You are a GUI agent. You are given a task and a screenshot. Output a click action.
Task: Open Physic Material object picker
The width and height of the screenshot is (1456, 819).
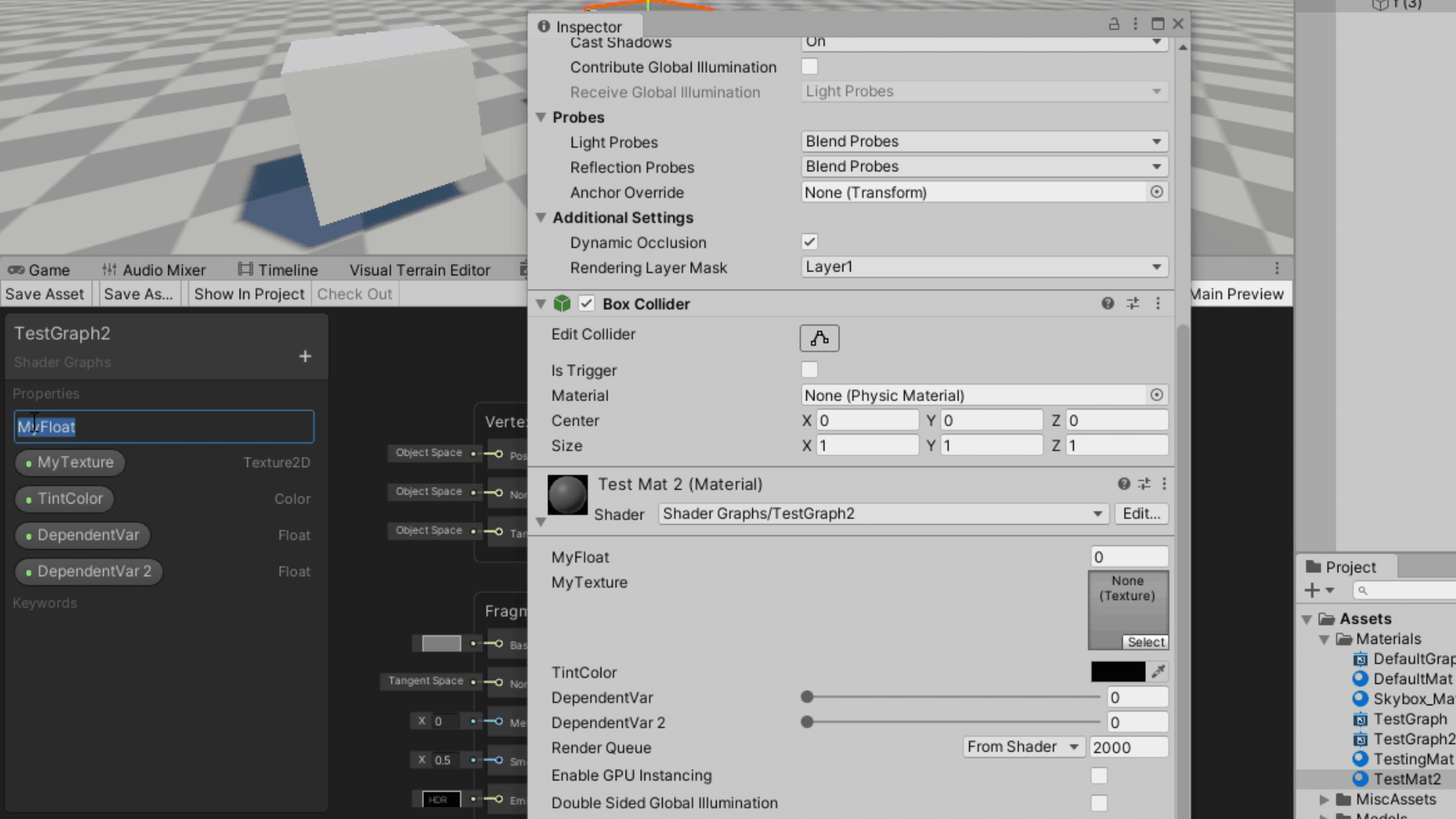click(x=1156, y=395)
